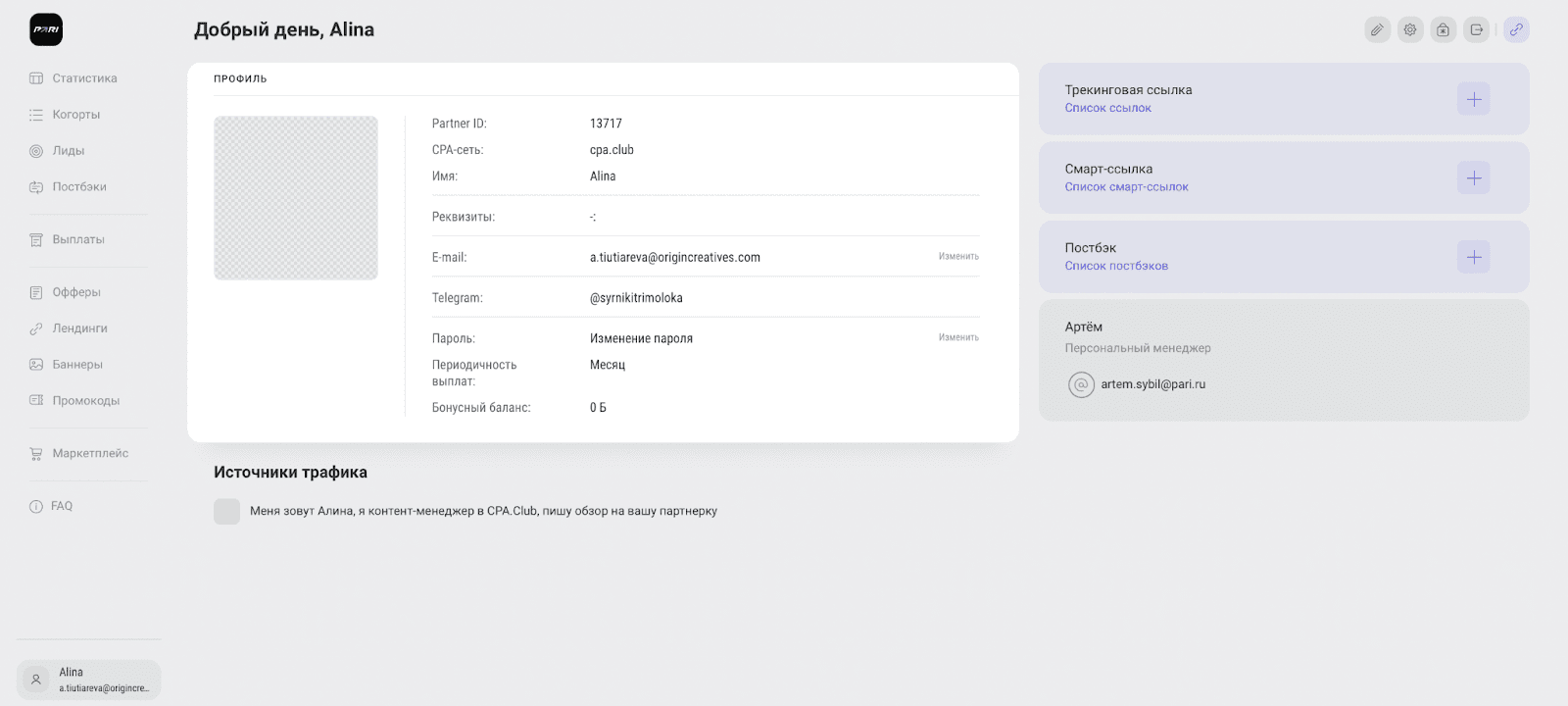This screenshot has height=706, width=1568.
Task: Open Список ссылок link
Action: [1107, 108]
